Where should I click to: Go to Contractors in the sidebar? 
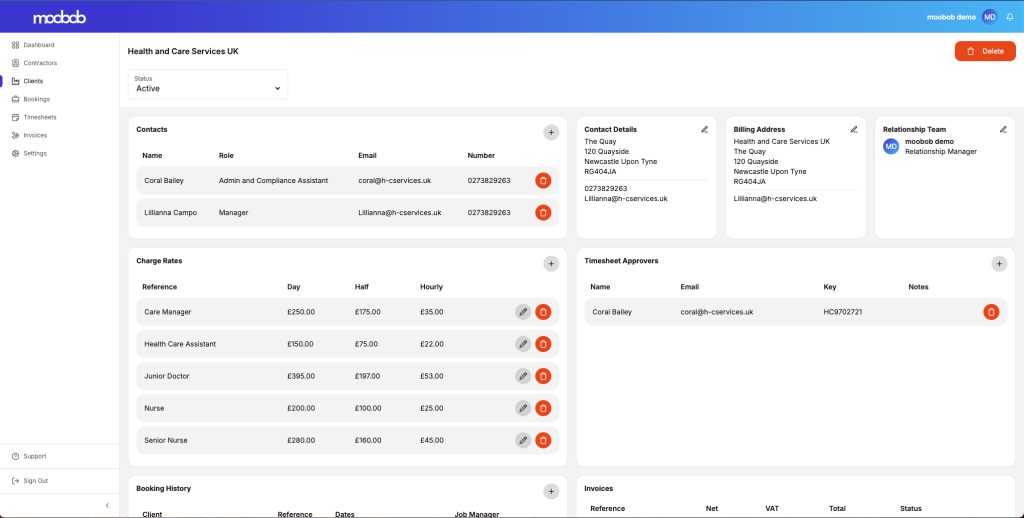(40, 63)
